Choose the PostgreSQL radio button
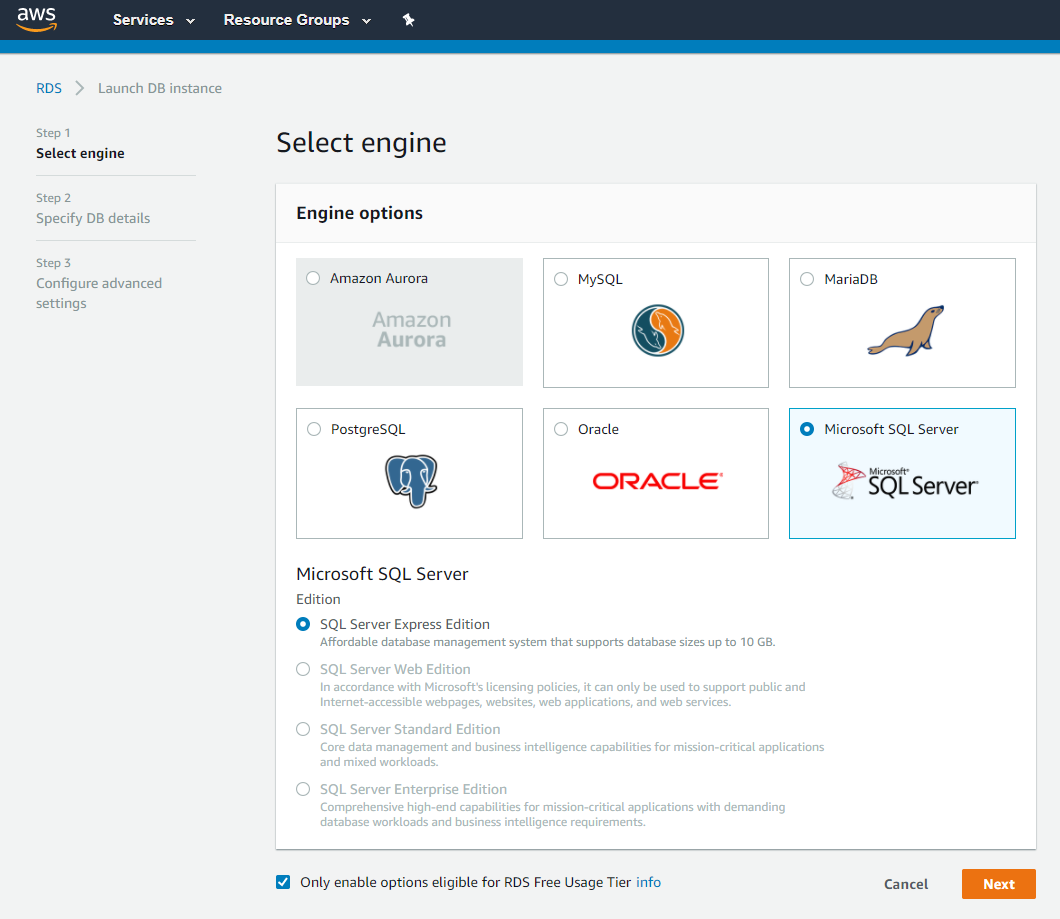The height and width of the screenshot is (919, 1060). (314, 429)
